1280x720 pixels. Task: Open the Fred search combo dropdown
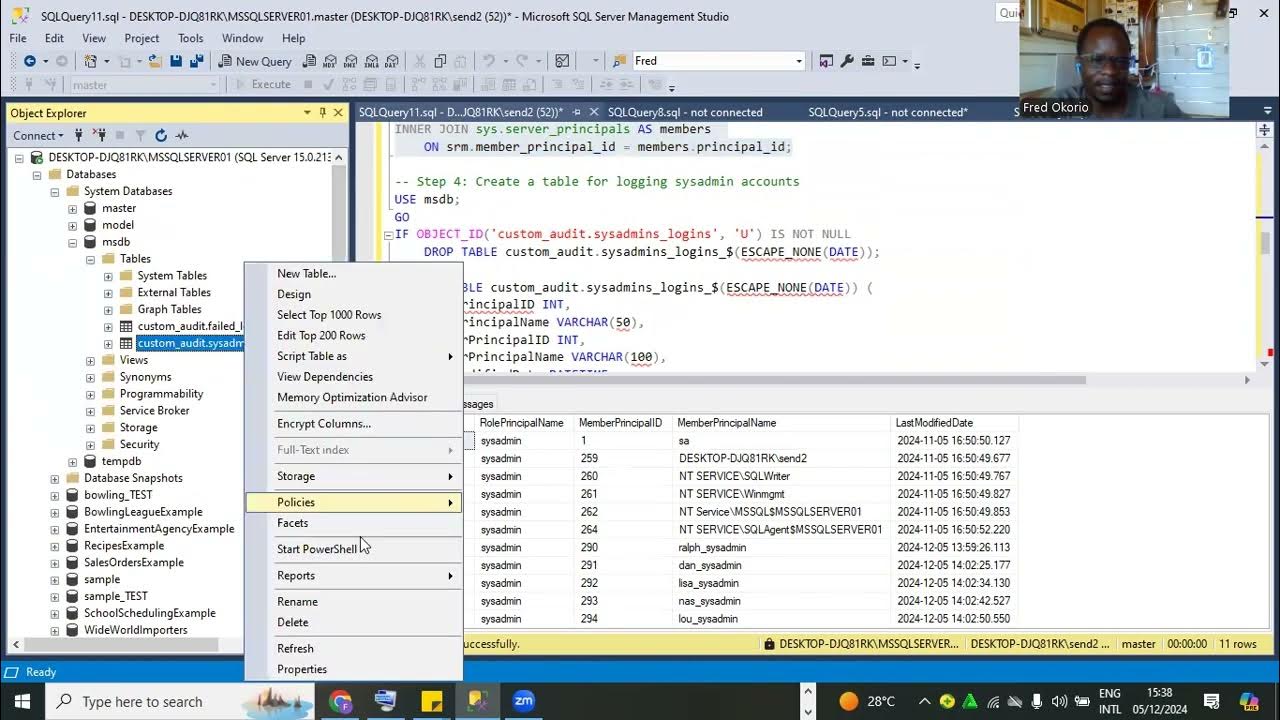click(799, 61)
